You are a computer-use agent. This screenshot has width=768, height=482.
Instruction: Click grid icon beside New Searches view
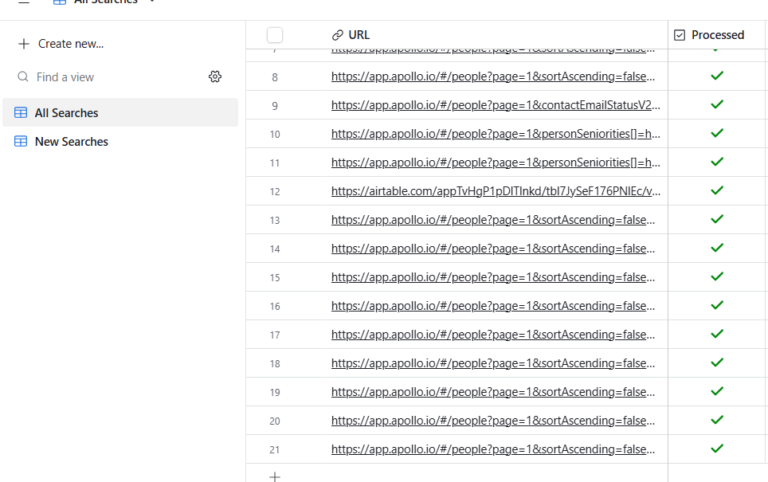21,142
